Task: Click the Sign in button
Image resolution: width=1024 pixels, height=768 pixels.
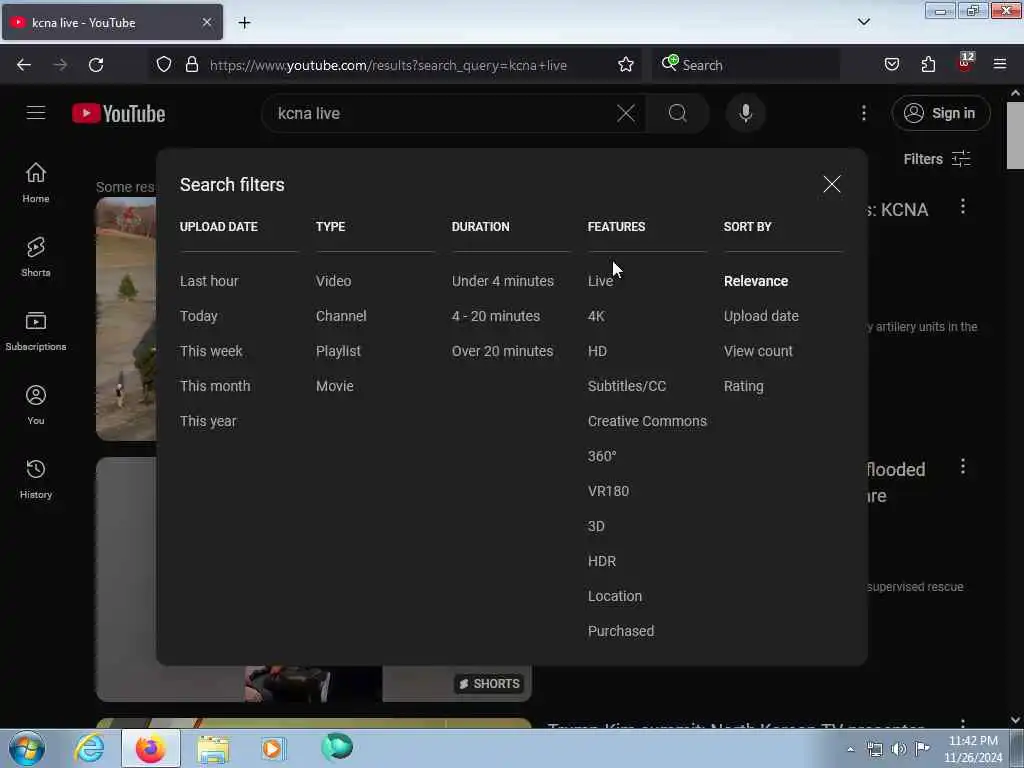Action: tap(940, 113)
